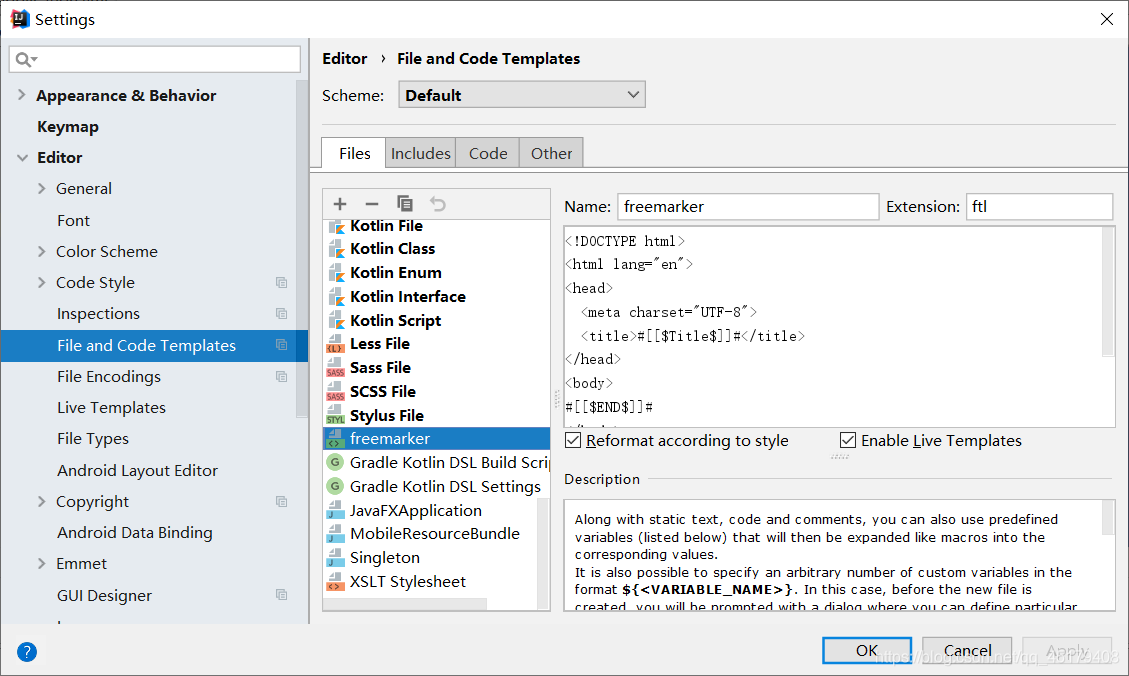Click the project-level icon beside File Encodings
Screen dimensions: 1129x676
(282, 377)
